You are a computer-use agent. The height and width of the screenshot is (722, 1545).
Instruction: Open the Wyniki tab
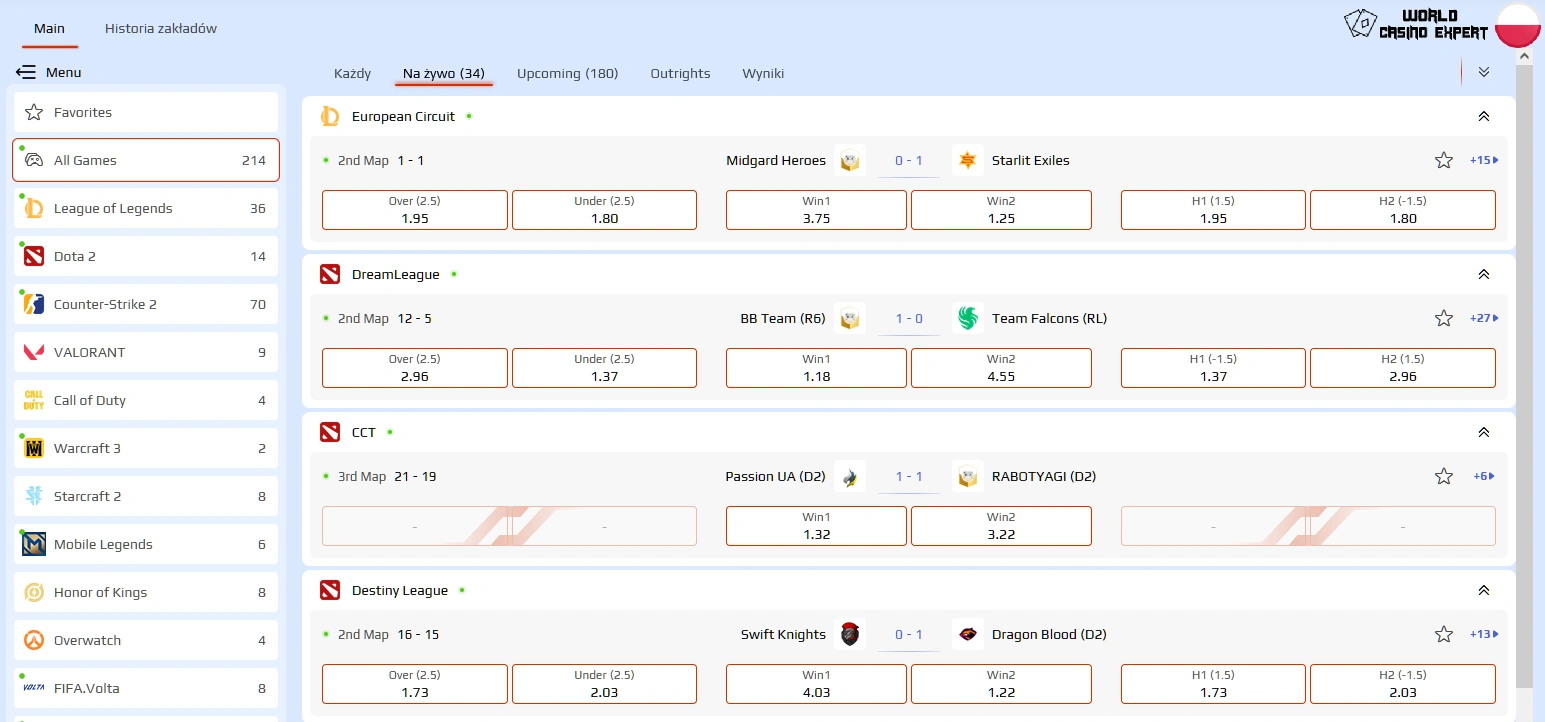763,73
